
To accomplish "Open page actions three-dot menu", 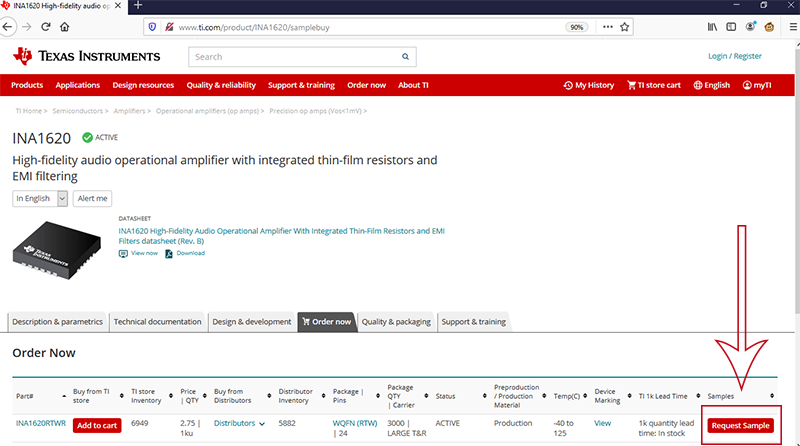I will pyautogui.click(x=608, y=27).
